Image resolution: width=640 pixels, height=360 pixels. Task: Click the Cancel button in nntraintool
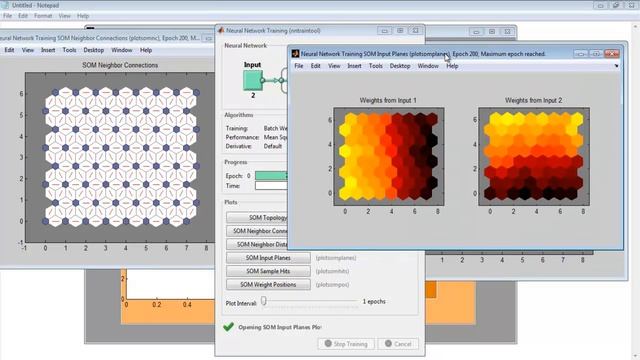(x=398, y=344)
